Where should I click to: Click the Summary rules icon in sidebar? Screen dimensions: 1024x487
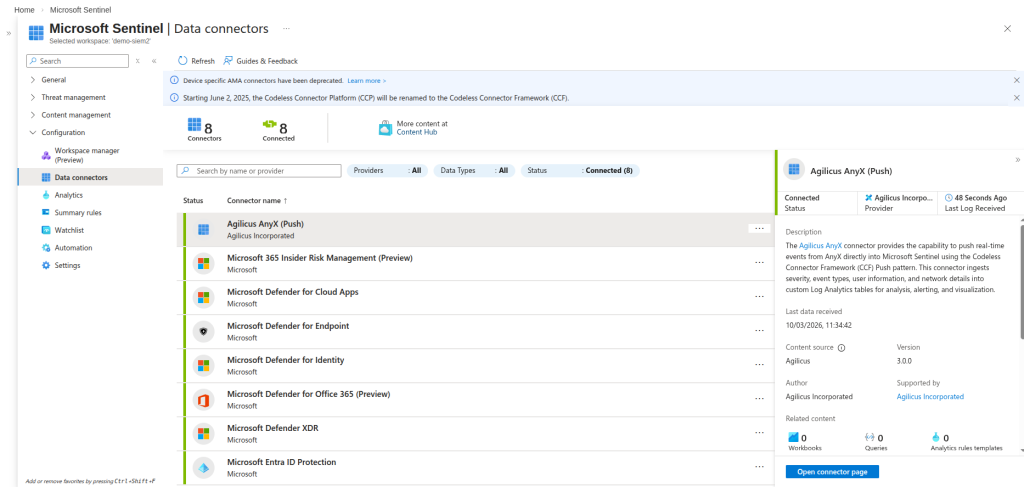tap(46, 213)
